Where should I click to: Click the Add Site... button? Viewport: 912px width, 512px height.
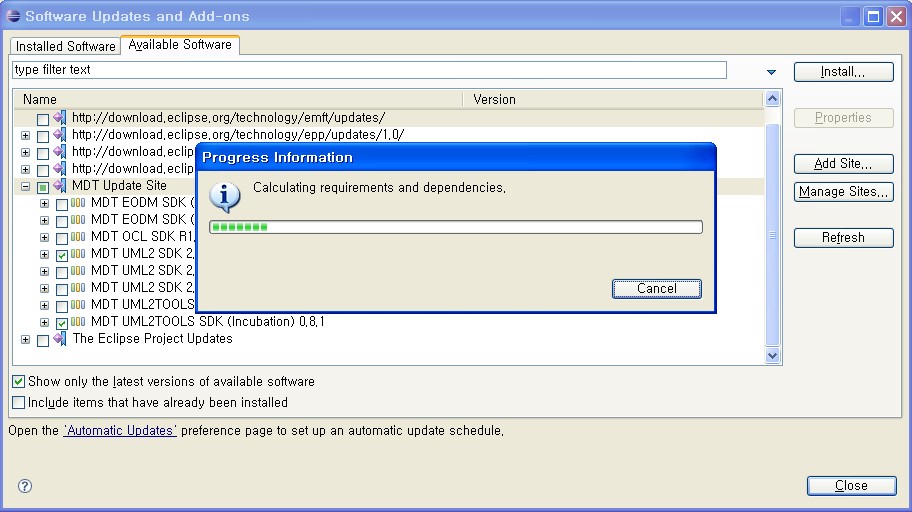[843, 164]
